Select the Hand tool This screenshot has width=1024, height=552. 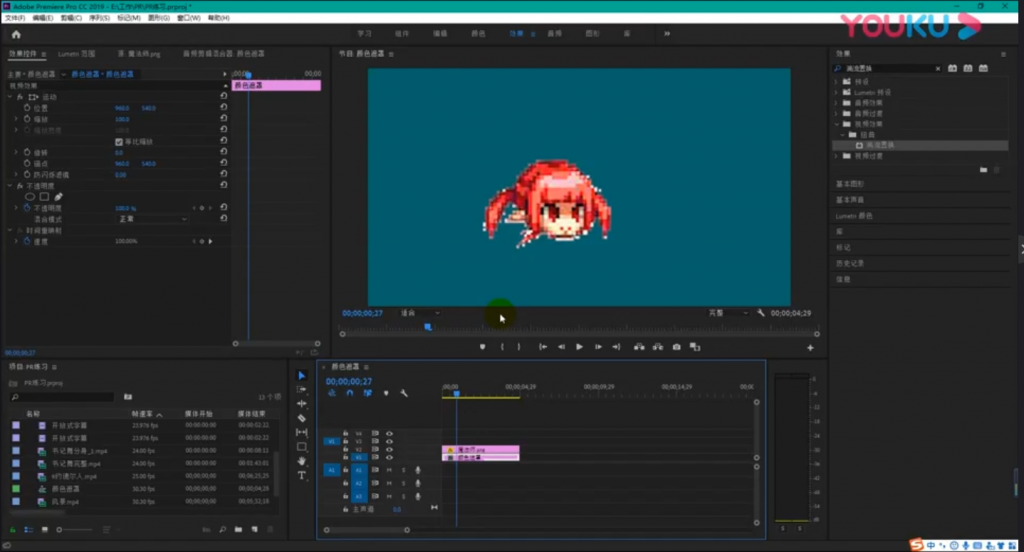click(x=302, y=461)
